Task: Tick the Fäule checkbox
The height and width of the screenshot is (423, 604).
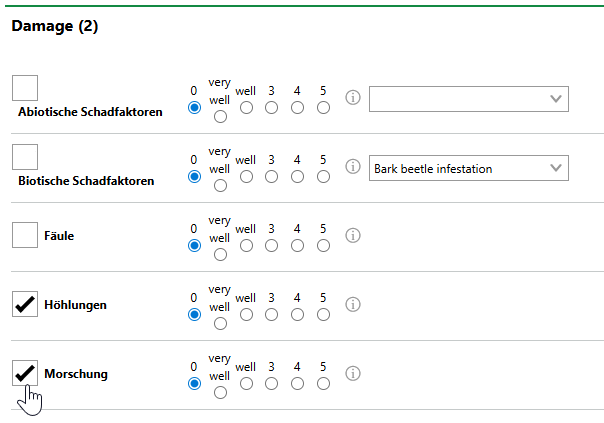Action: [x=25, y=235]
